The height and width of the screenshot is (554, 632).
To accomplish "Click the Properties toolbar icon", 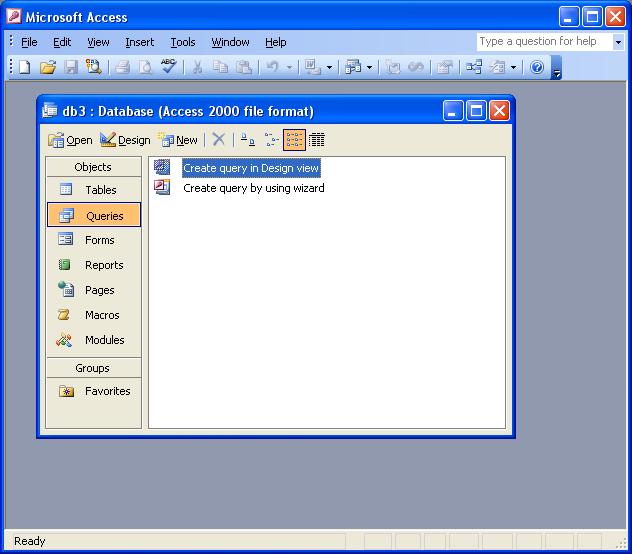I will [x=445, y=67].
